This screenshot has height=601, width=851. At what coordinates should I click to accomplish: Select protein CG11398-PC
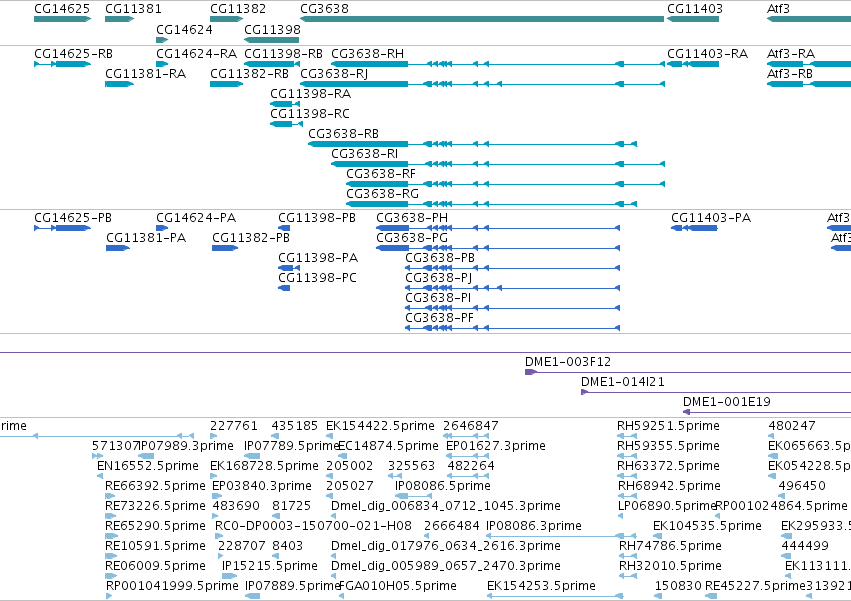tap(317, 278)
